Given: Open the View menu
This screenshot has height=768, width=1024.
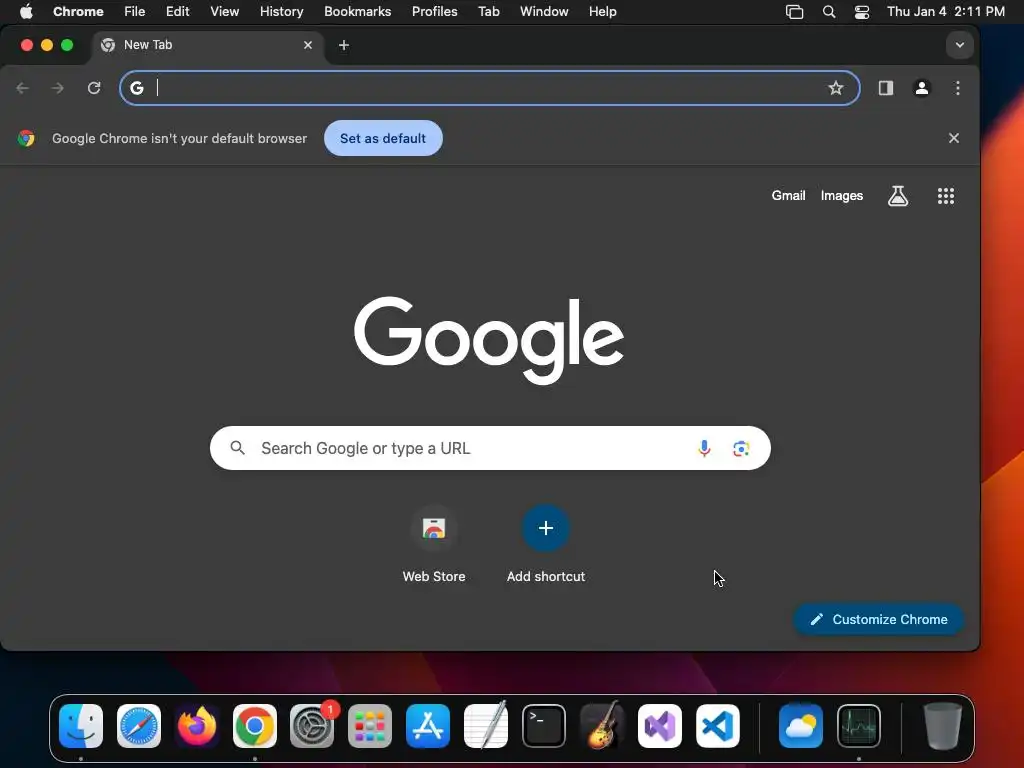Looking at the screenshot, I should pyautogui.click(x=224, y=11).
